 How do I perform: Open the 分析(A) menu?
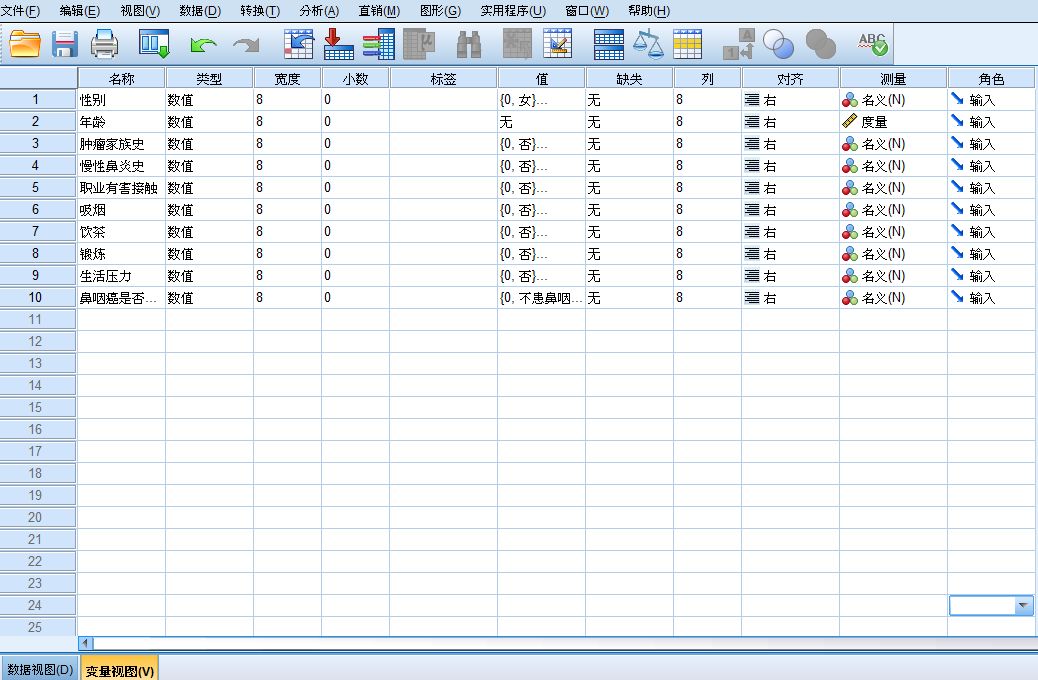pyautogui.click(x=319, y=11)
